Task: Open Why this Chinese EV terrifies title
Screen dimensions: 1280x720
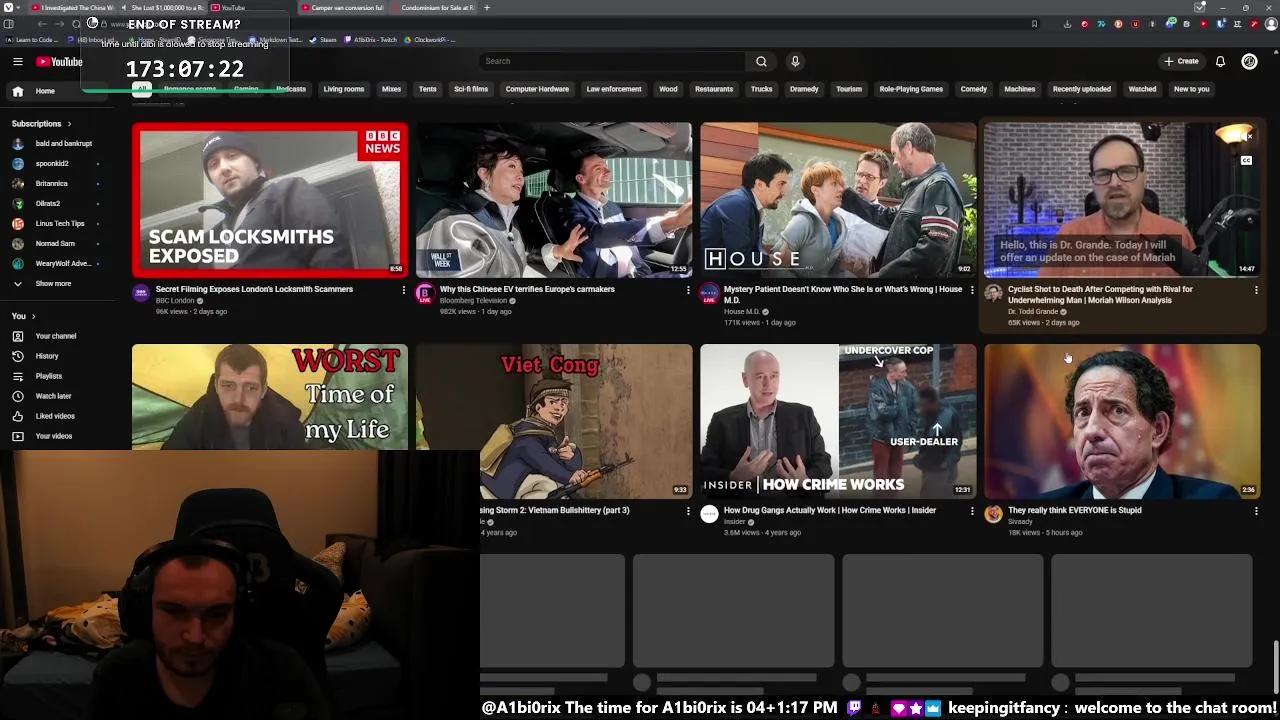Action: 527,289
